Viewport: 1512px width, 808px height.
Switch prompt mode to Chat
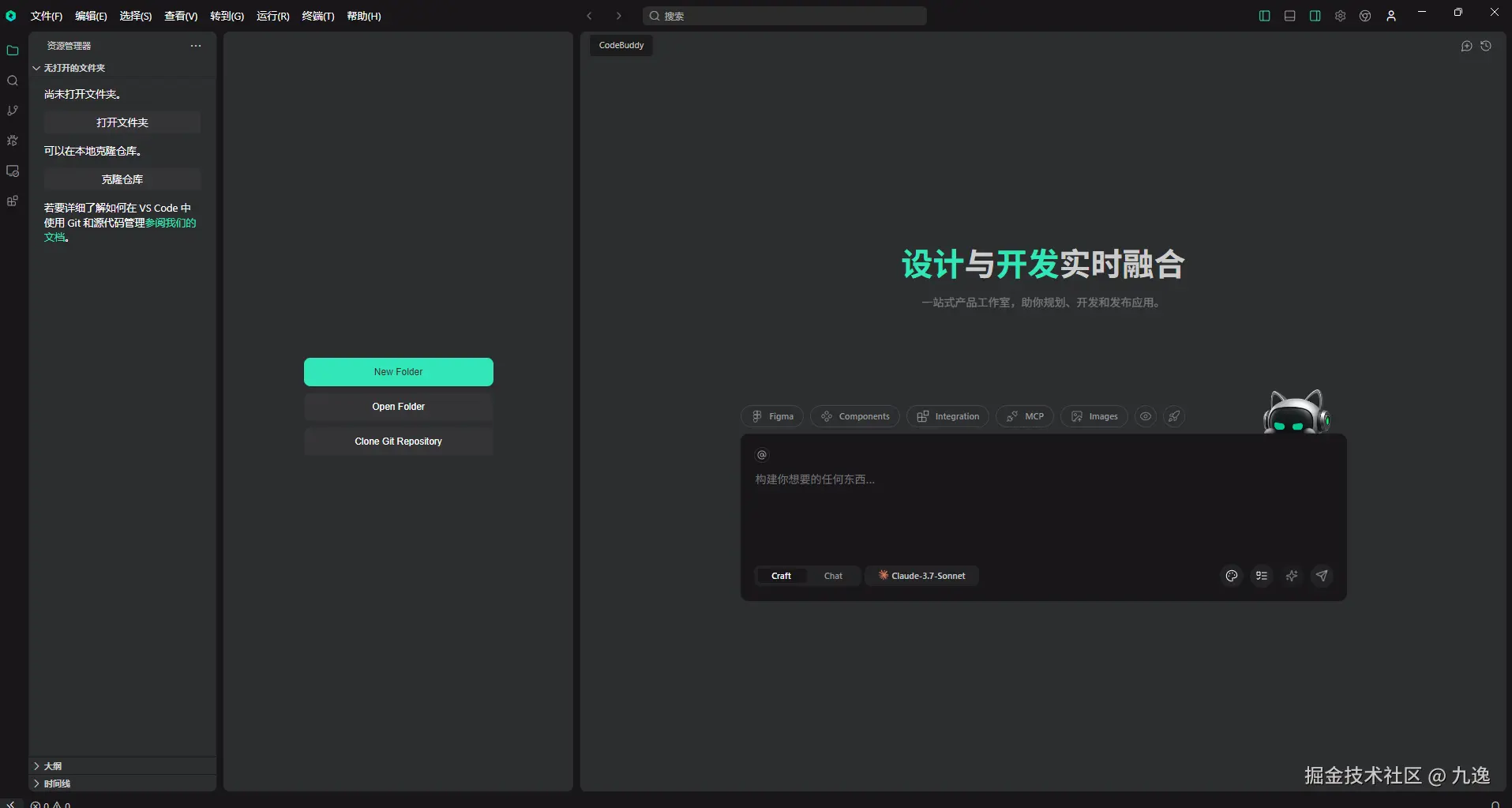(833, 576)
